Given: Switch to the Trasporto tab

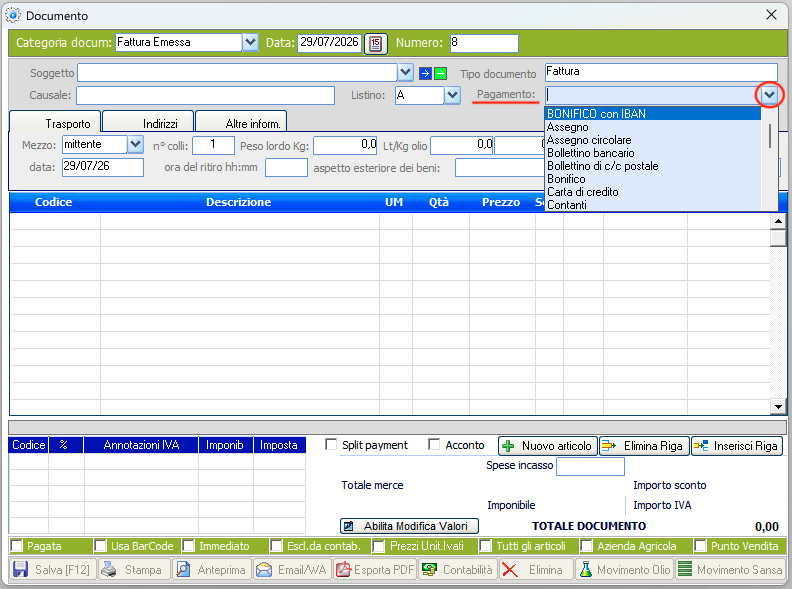Looking at the screenshot, I should (x=56, y=121).
